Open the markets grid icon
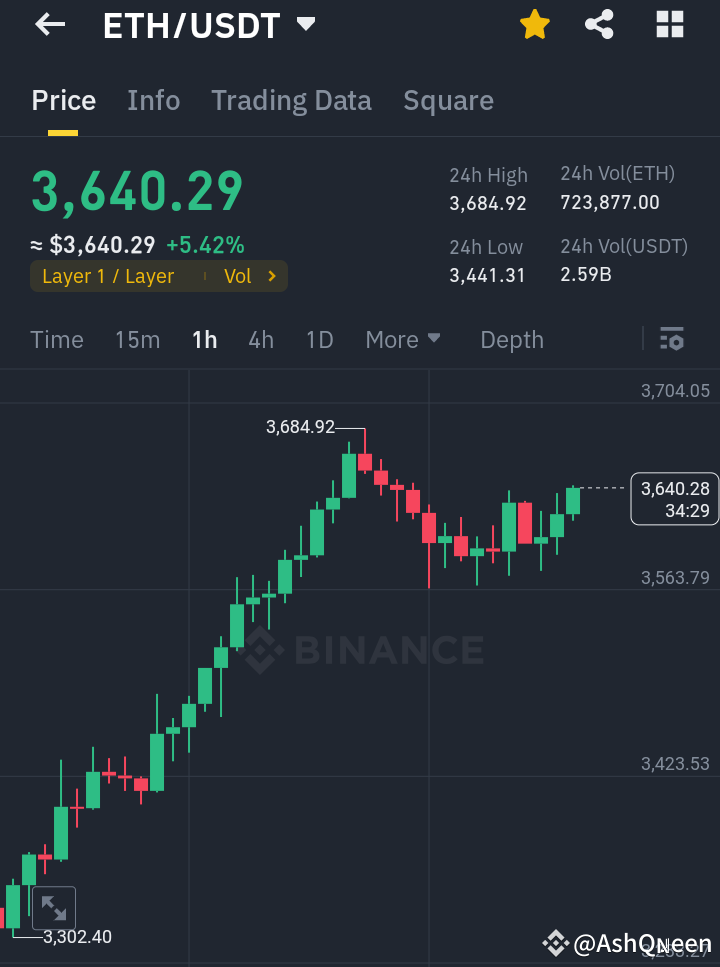 668,24
